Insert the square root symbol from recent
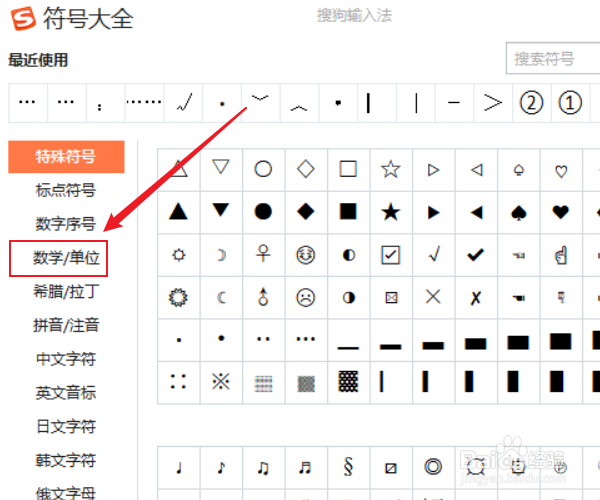Viewport: 600px width, 500px height. point(183,103)
